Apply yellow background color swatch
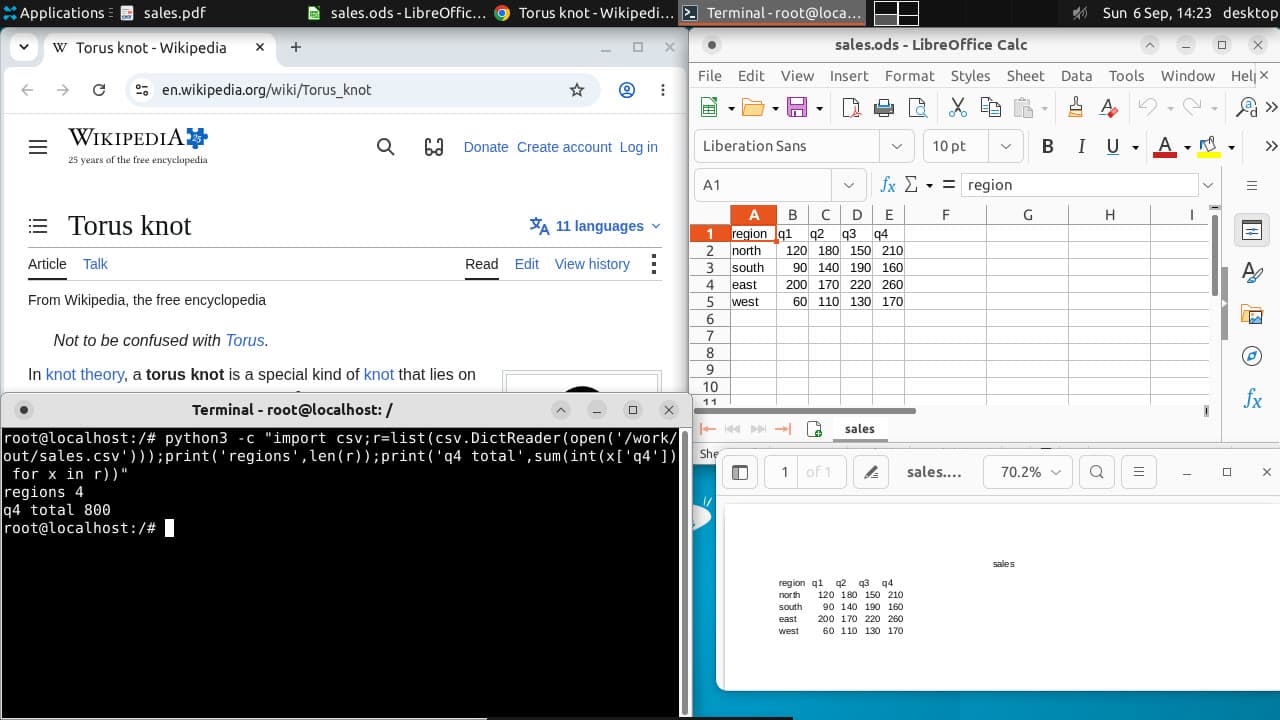This screenshot has height=720, width=1280. point(1209,147)
